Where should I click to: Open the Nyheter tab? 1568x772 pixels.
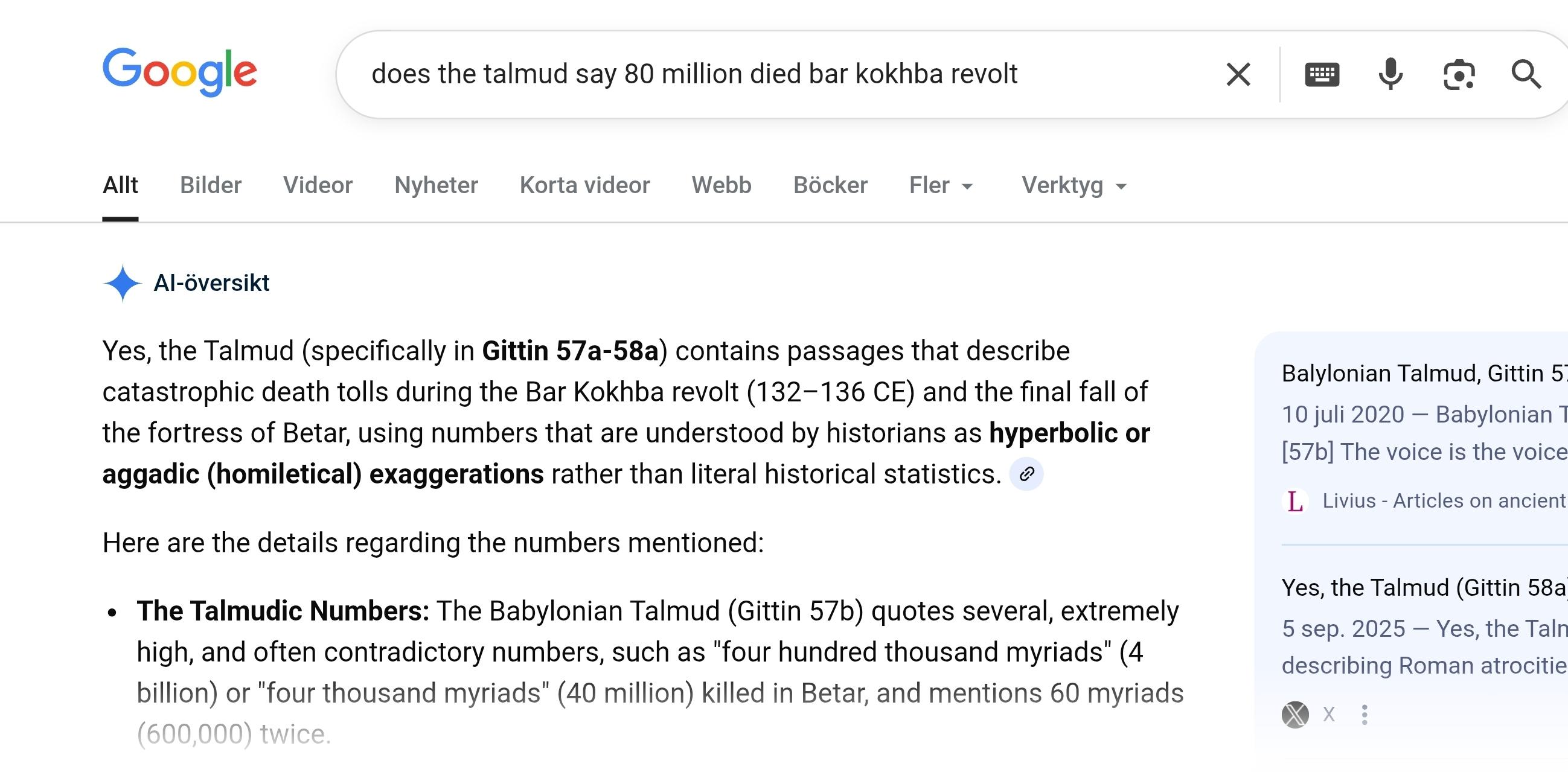(436, 185)
